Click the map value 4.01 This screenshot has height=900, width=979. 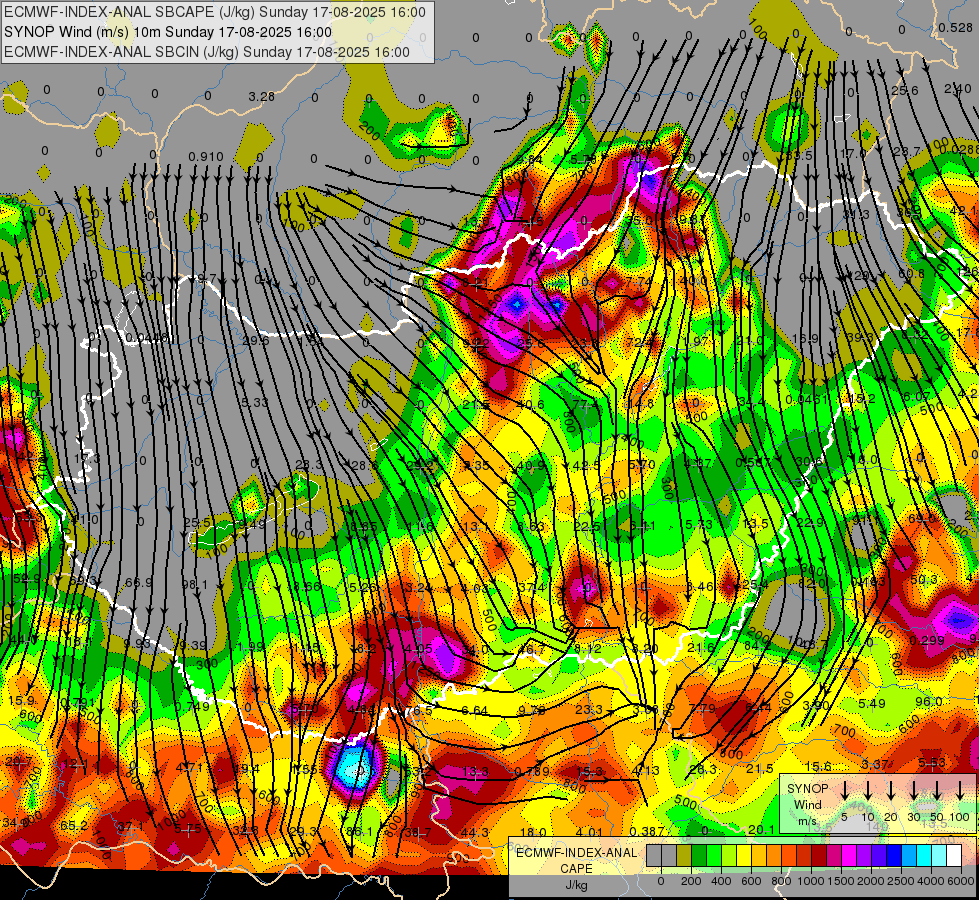[x=589, y=832]
